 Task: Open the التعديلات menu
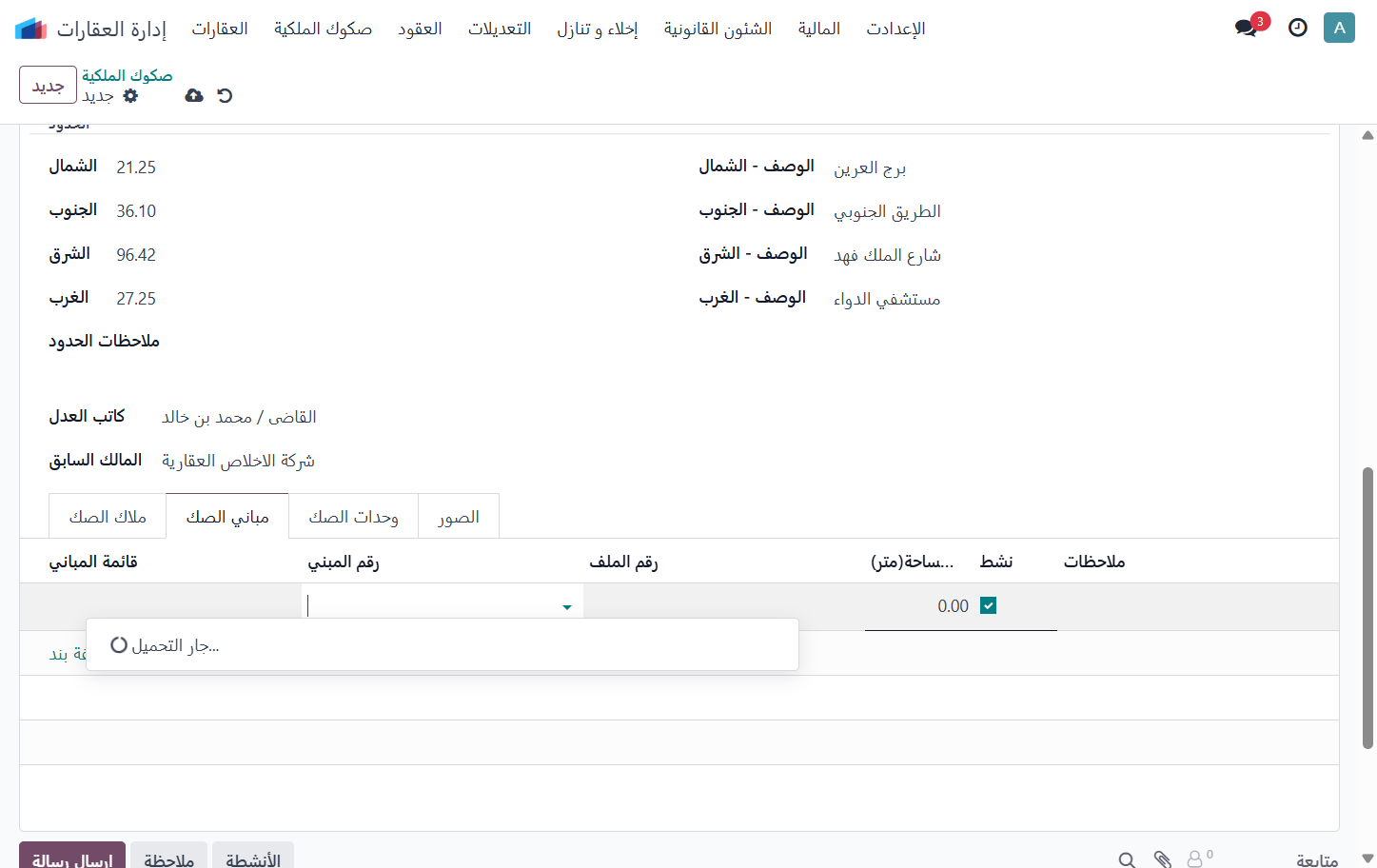point(500,29)
